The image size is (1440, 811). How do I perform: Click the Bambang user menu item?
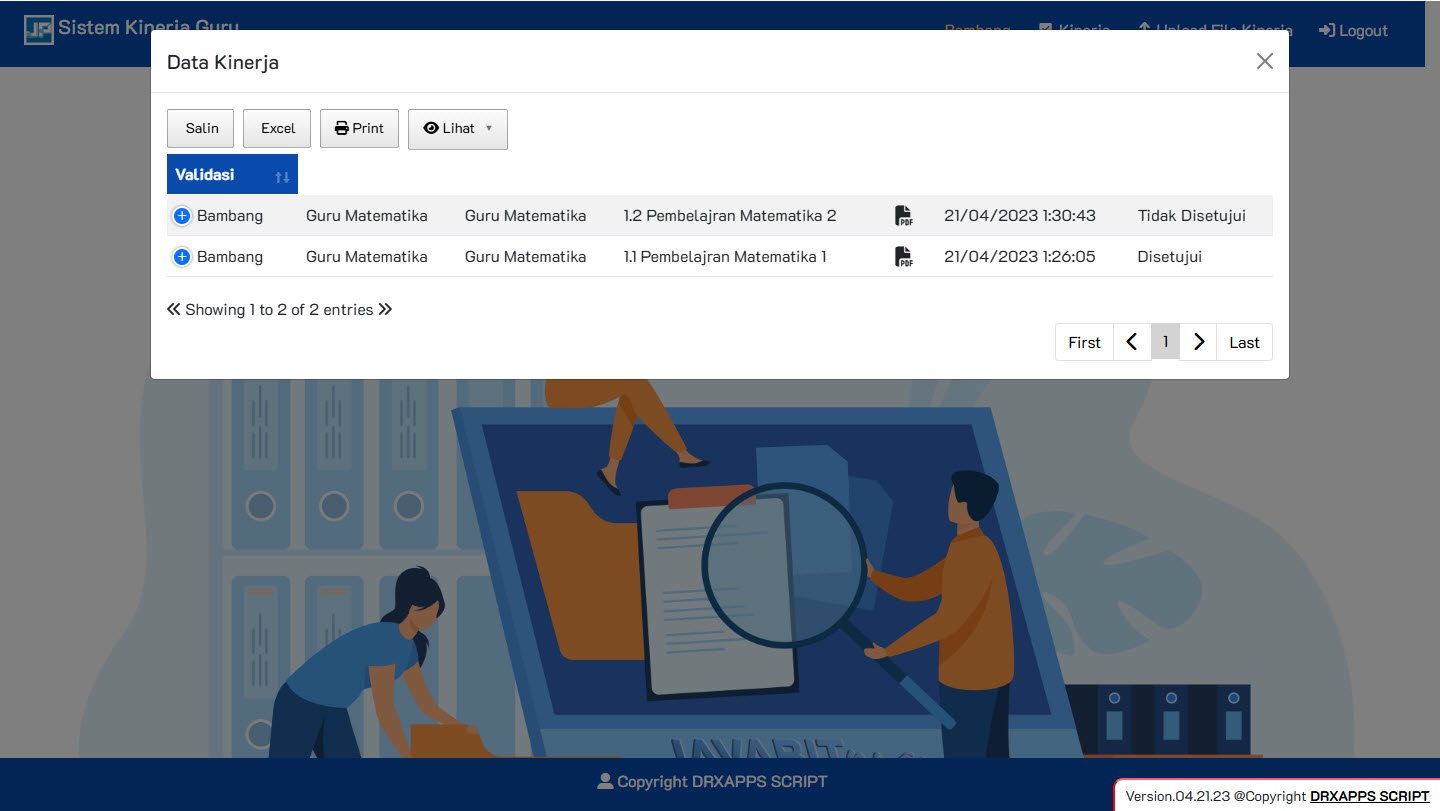click(977, 30)
